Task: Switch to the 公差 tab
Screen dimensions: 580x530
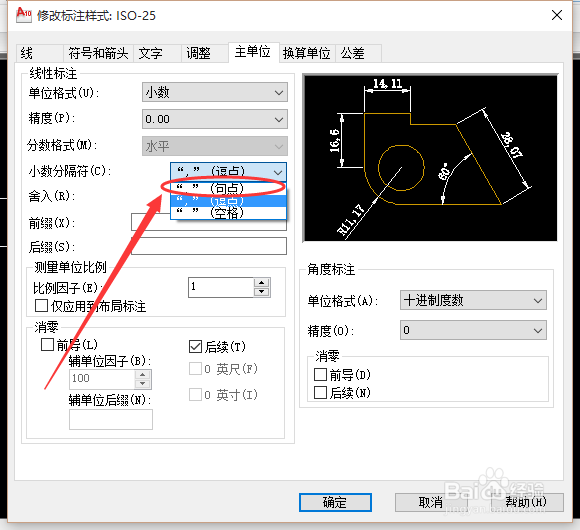Action: [358, 53]
